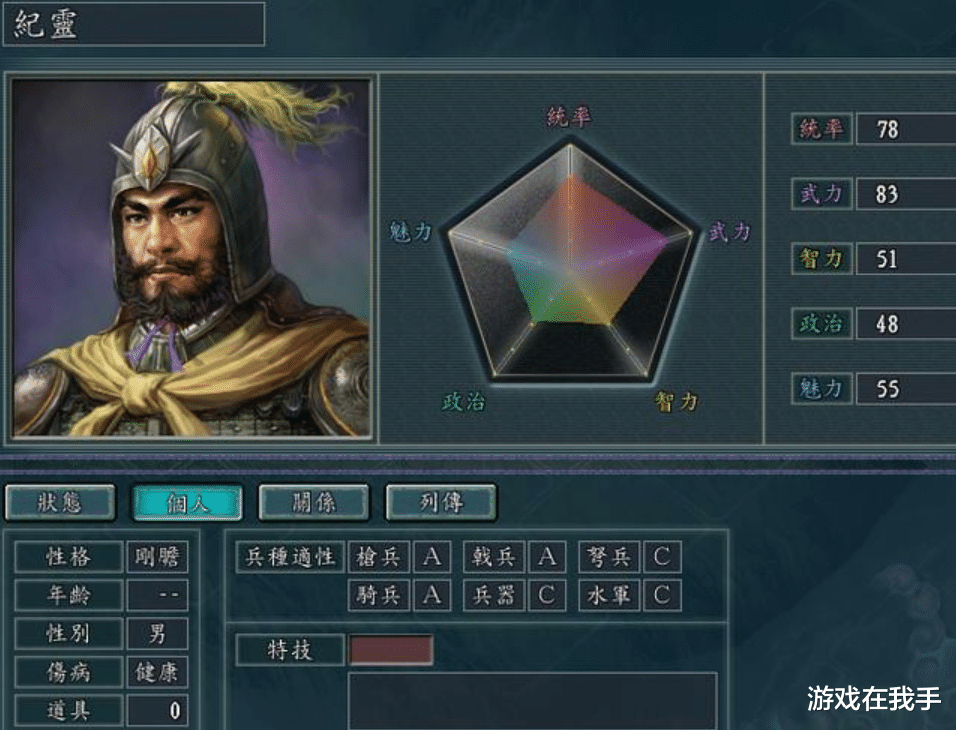
Task: Click the 智力 stat label in the list
Action: pos(821,259)
